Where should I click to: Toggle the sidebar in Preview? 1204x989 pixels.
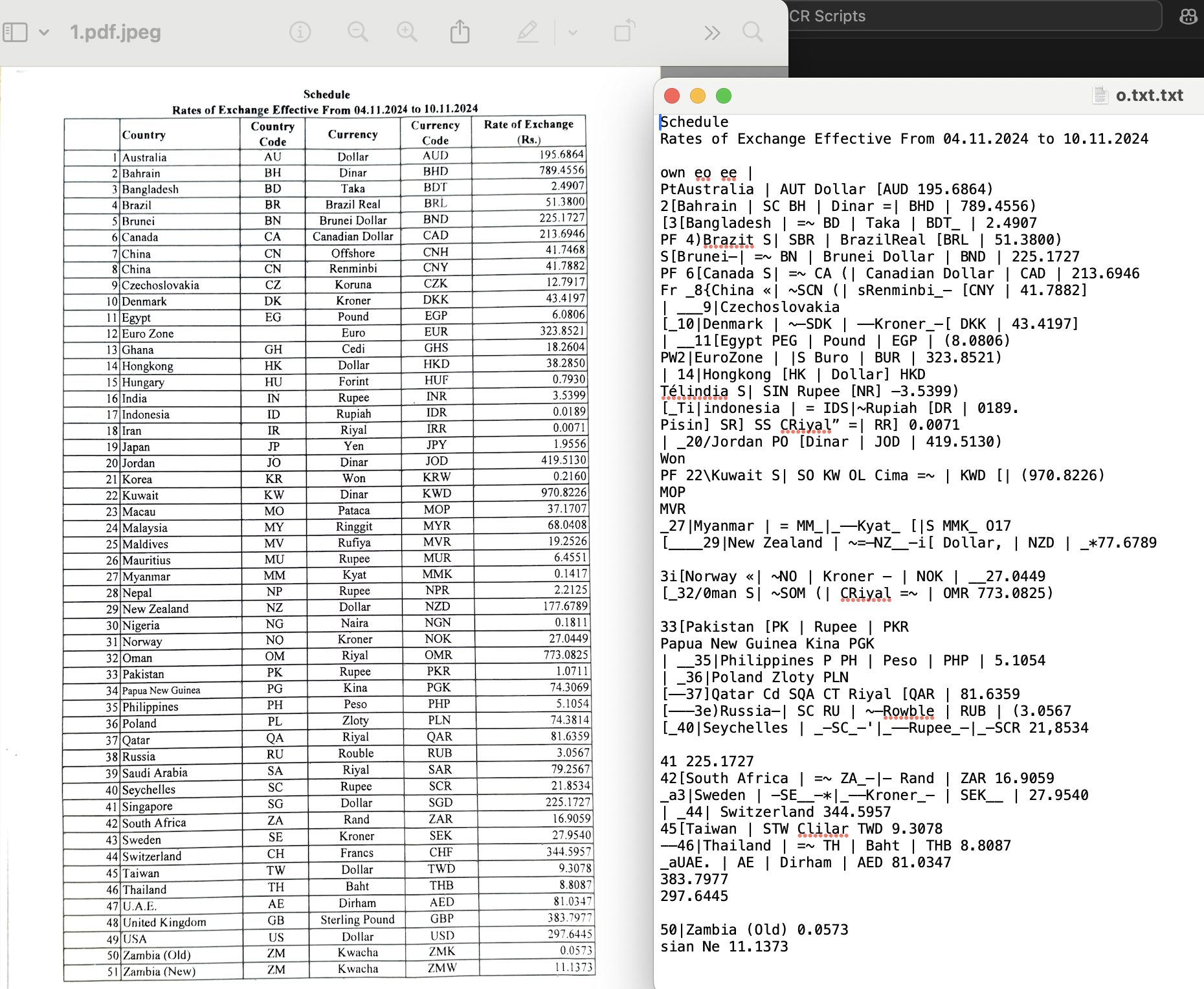tap(16, 31)
